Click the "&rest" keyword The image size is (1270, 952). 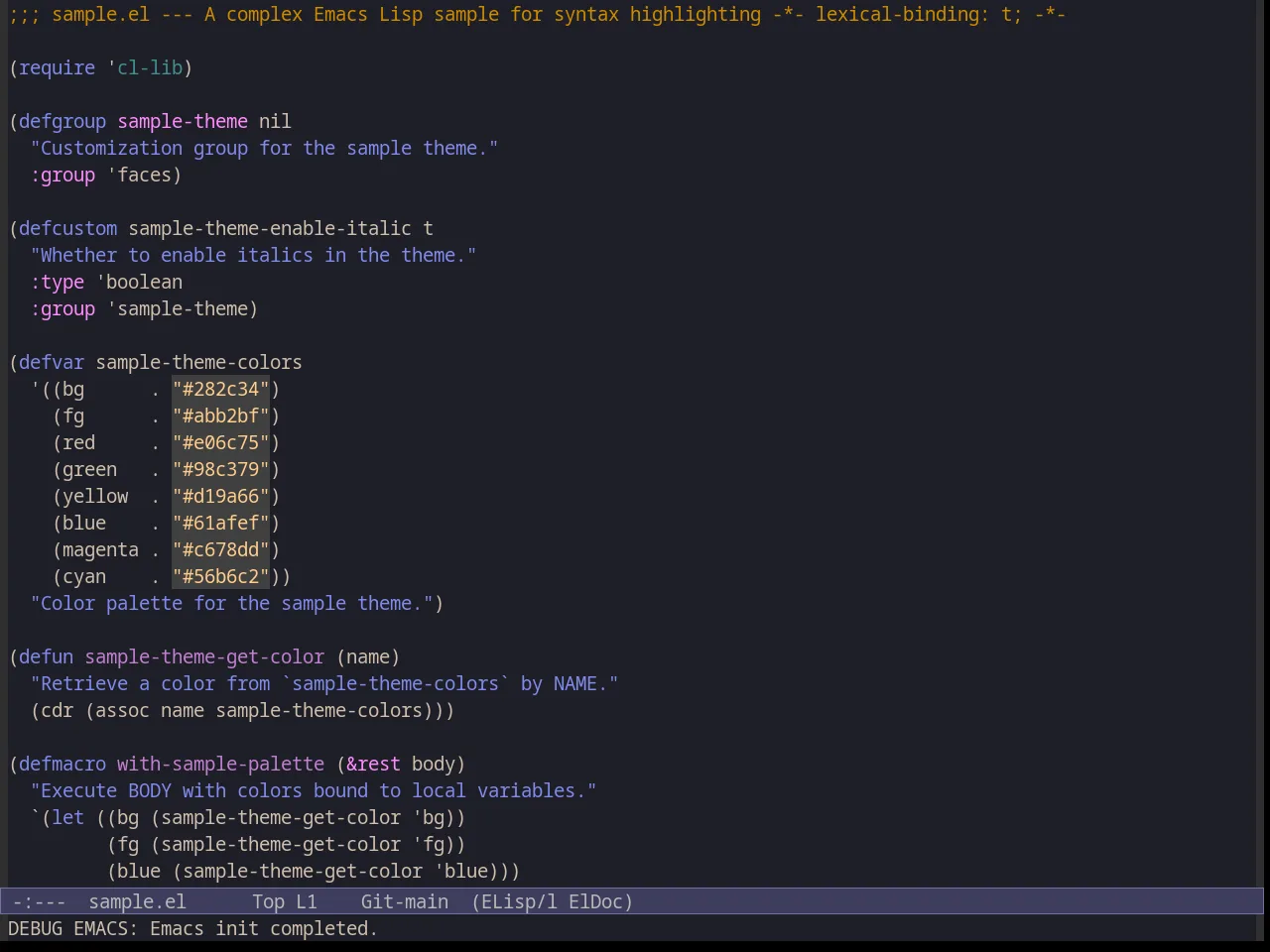[x=373, y=764]
